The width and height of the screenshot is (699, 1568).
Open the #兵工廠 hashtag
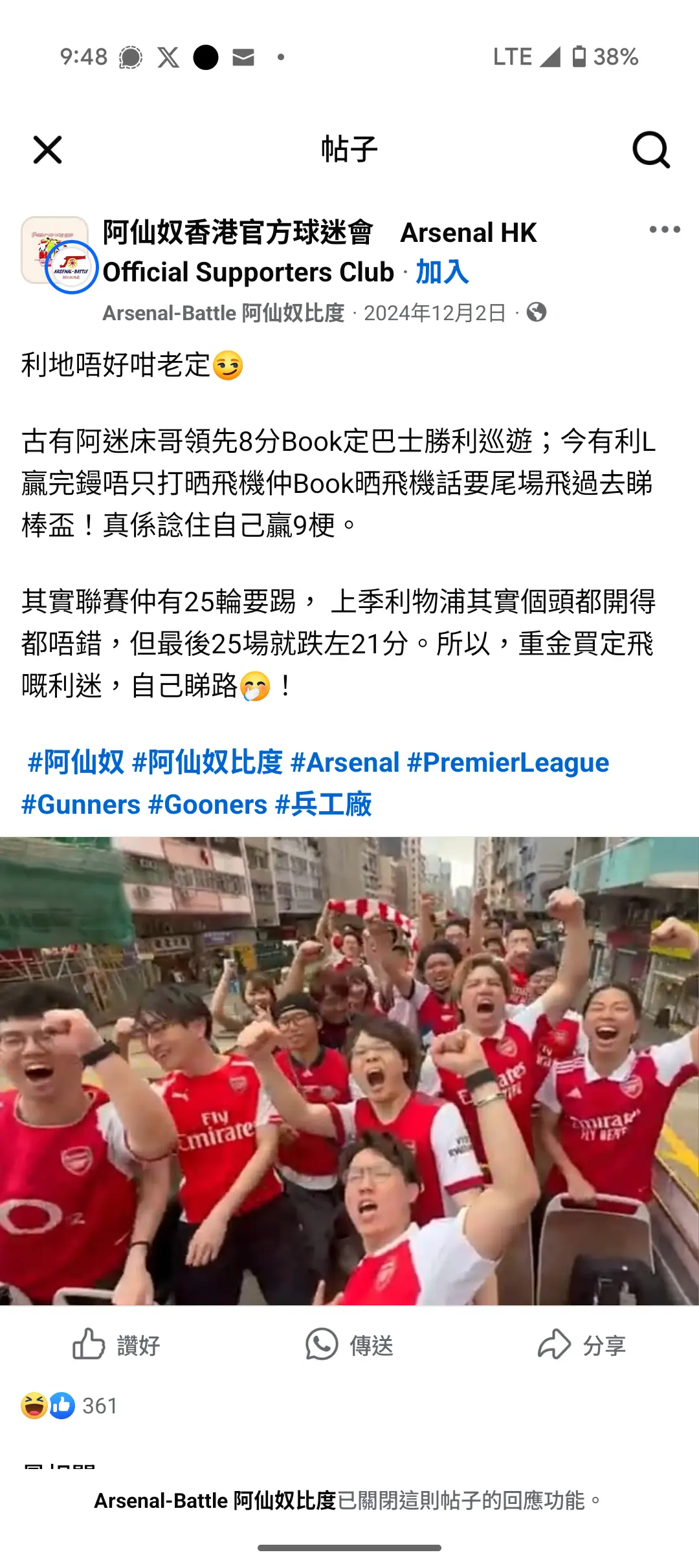point(324,805)
